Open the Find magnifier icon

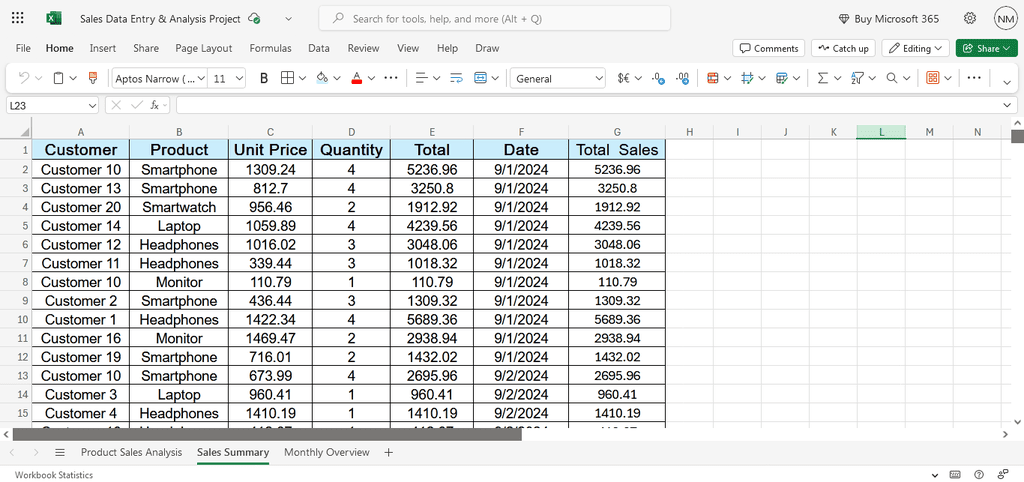tap(891, 78)
